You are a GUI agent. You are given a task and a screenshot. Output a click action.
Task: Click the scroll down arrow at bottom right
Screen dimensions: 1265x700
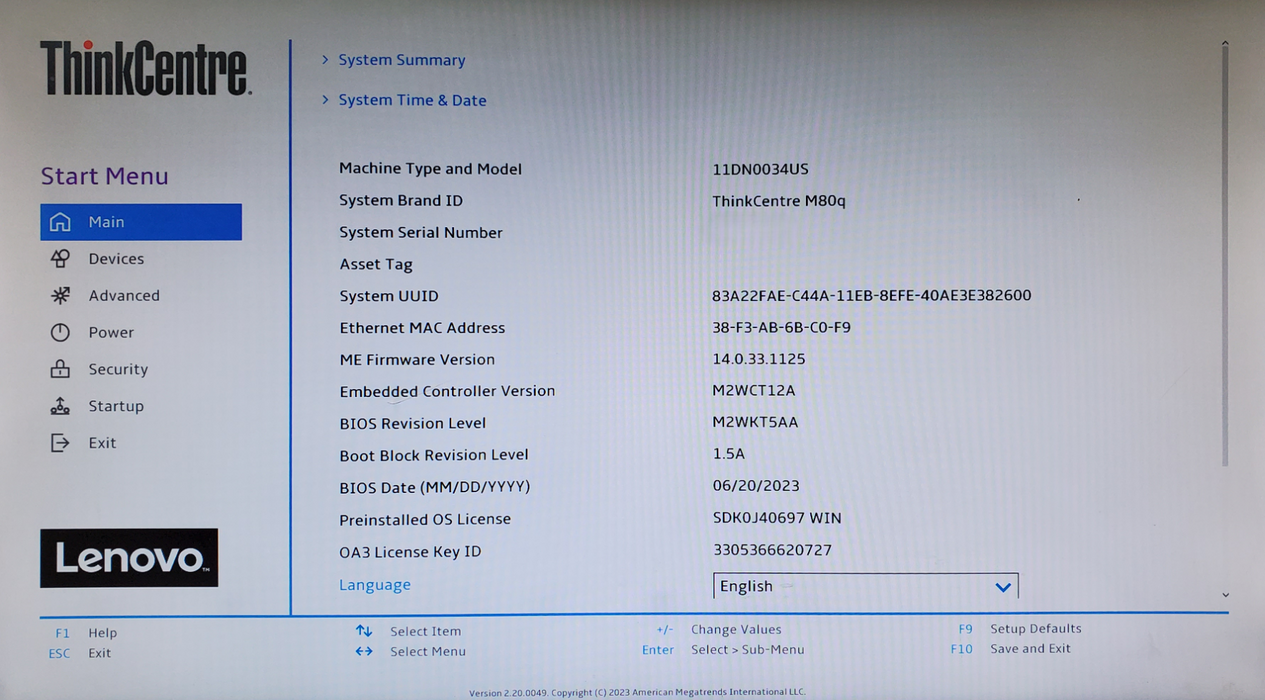tap(1225, 595)
